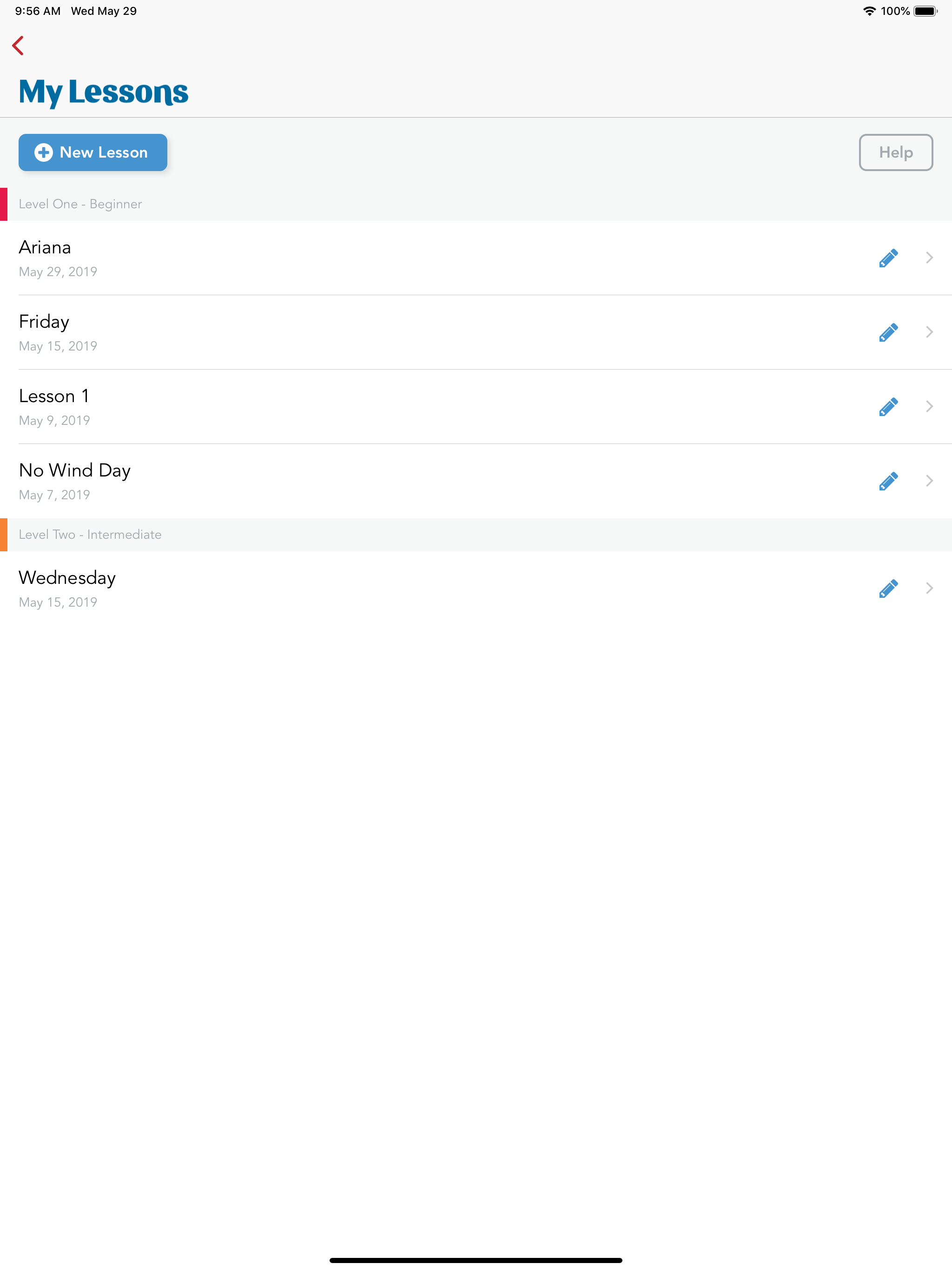Click the New Lesson button

[x=93, y=152]
